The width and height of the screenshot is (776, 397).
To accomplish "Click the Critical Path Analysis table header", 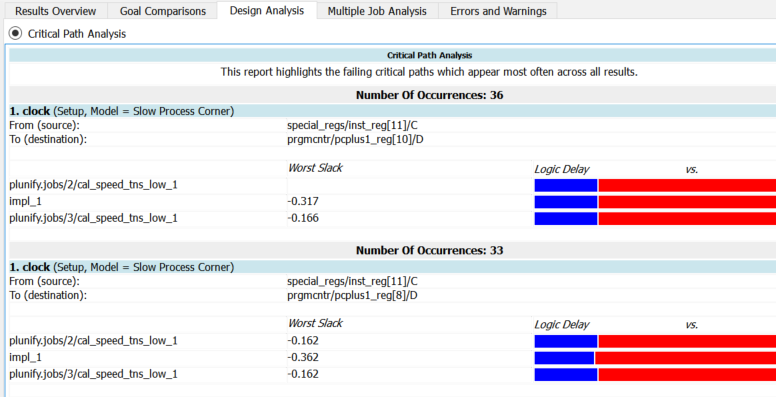I will [x=429, y=55].
